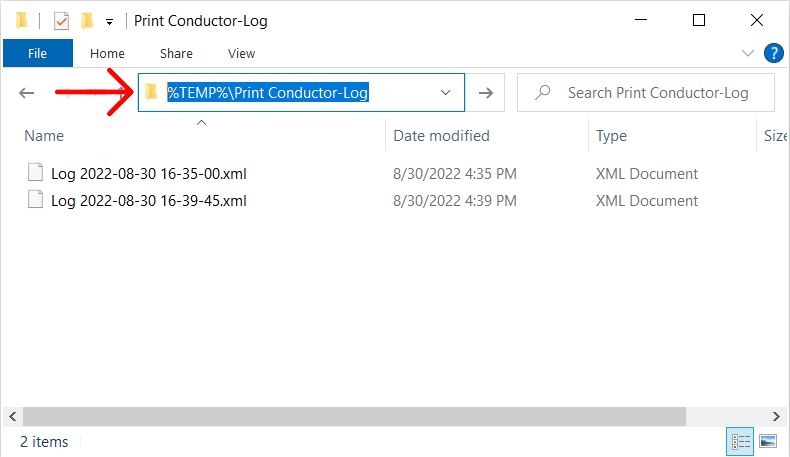Click the Properties quick access icon
Screen dimensions: 790x457
click(x=61, y=21)
